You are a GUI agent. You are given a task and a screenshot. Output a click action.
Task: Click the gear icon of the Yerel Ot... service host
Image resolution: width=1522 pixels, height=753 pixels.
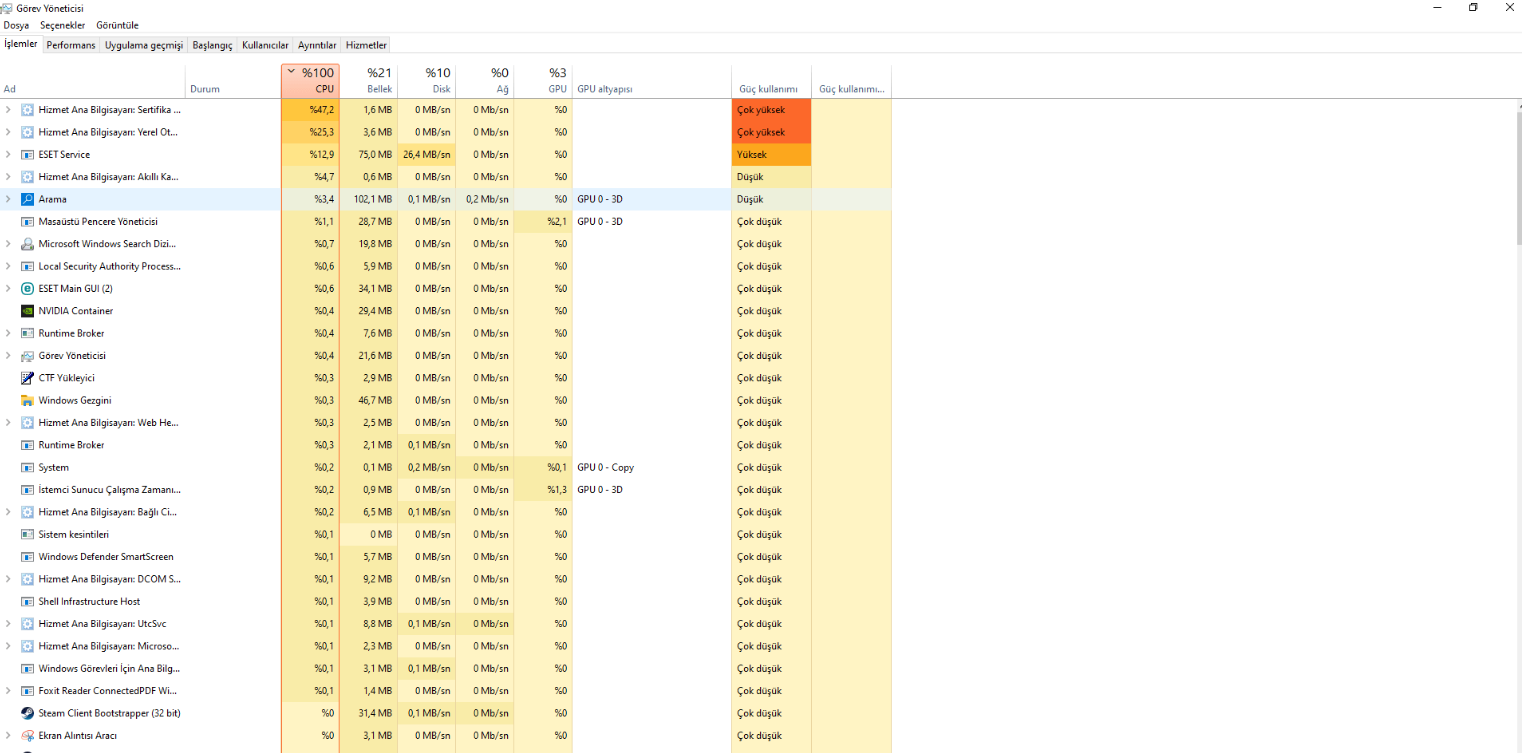click(27, 132)
